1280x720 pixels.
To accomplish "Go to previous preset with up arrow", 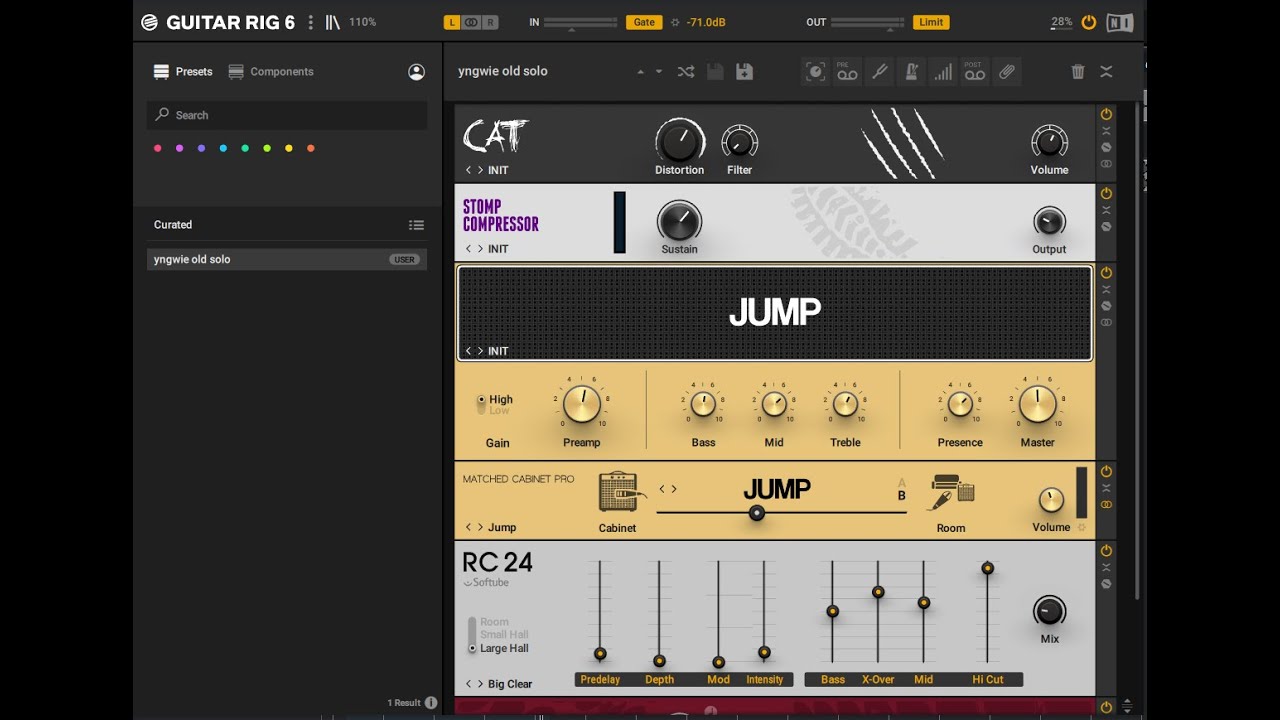I will [x=641, y=72].
